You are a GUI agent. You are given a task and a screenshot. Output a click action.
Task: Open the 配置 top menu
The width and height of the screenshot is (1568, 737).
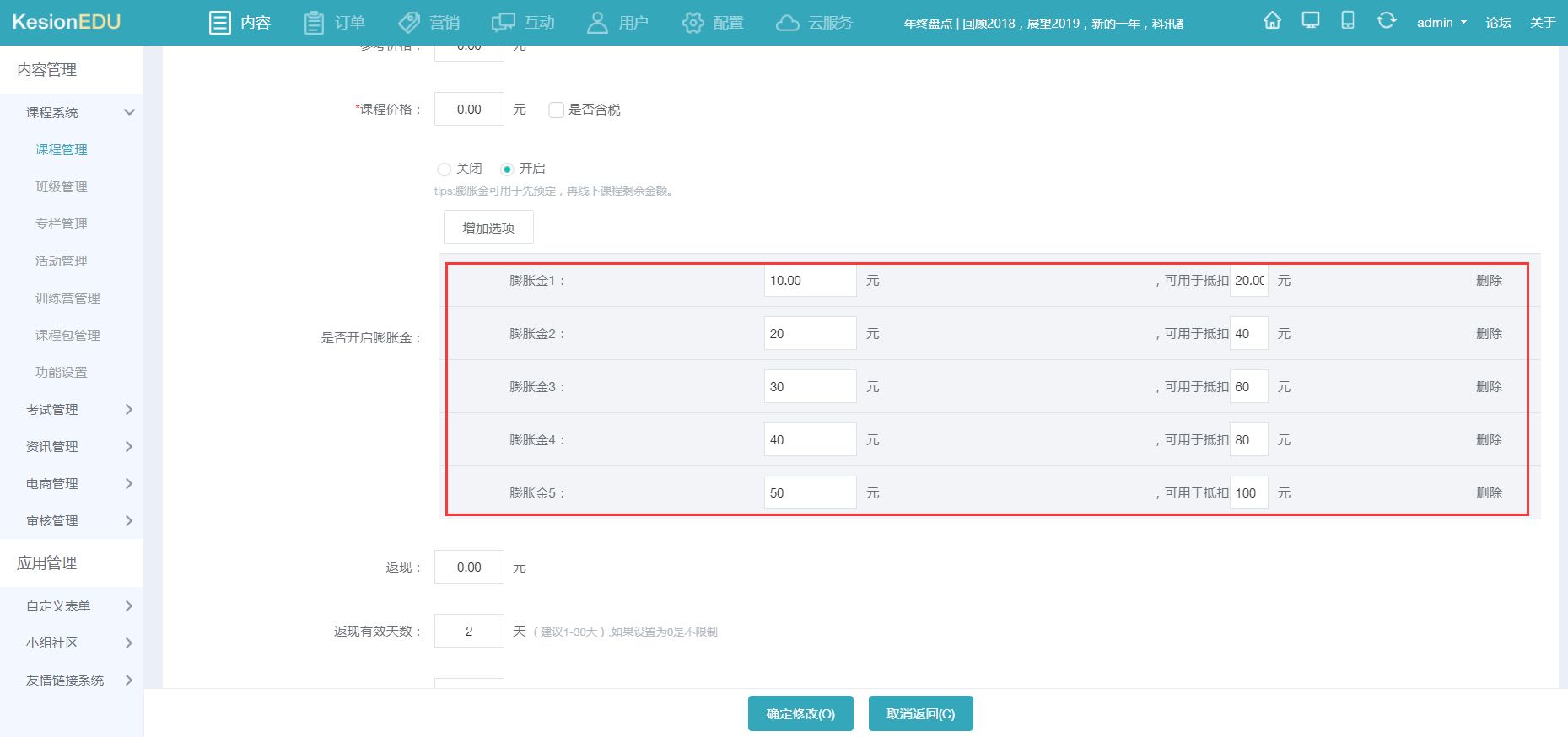point(713,23)
